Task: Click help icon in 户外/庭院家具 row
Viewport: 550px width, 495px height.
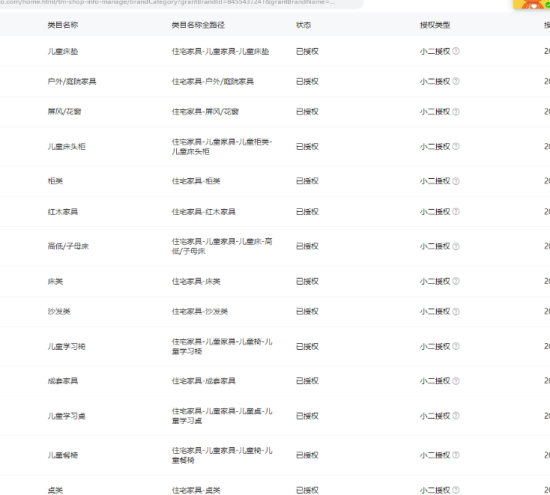Action: [x=456, y=81]
